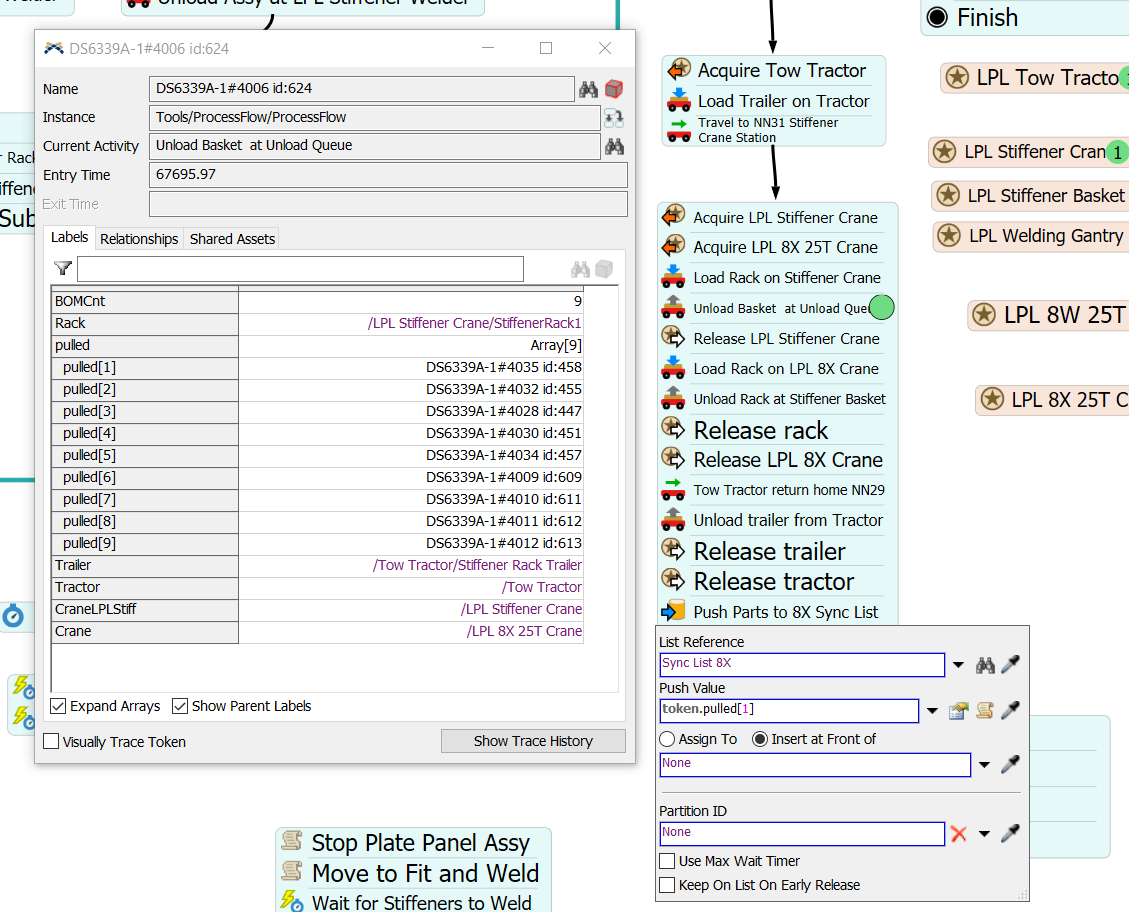Click Load Rack on LPL 8X Crane icon
This screenshot has height=912, width=1129.
coord(673,367)
